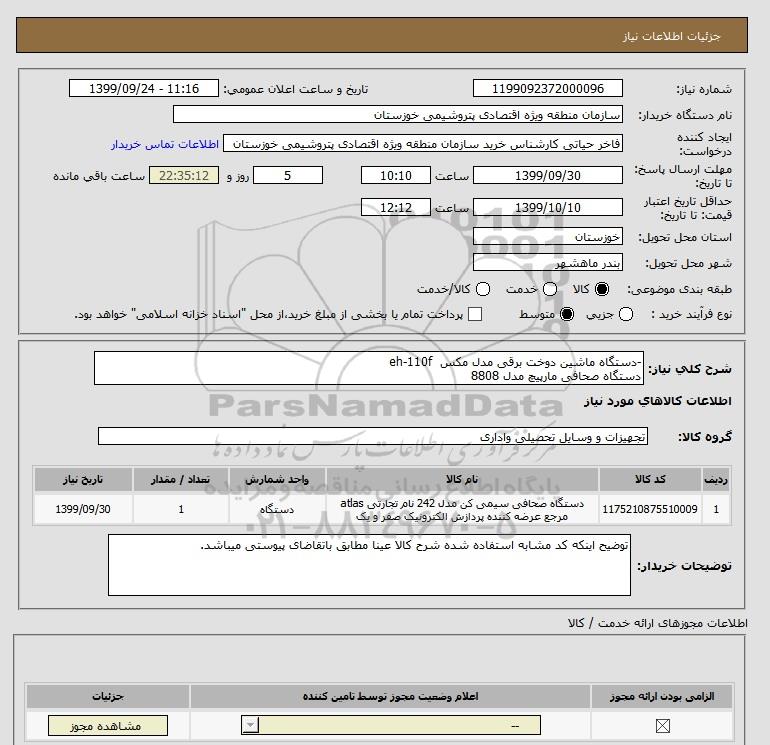Click the need date cell 1399/09/30 in table

[83, 509]
